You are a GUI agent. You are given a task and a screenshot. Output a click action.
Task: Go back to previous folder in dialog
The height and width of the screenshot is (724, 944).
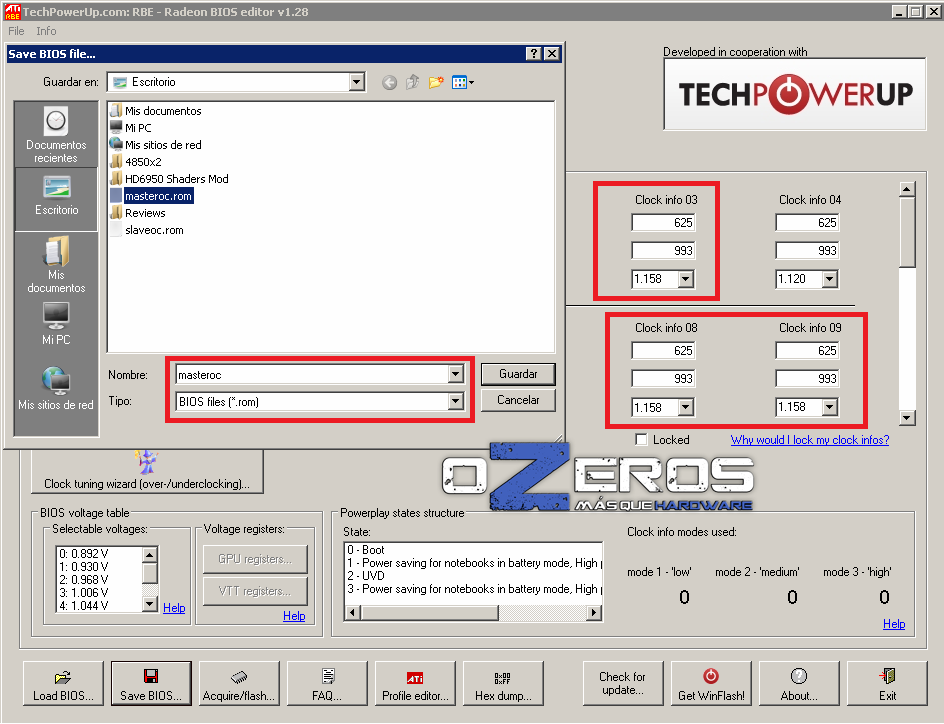(390, 82)
